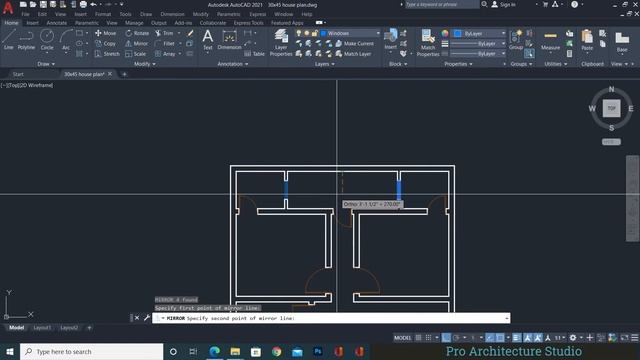This screenshot has height=360, width=640.
Task: Click the Erase tool icon
Action: (190, 33)
